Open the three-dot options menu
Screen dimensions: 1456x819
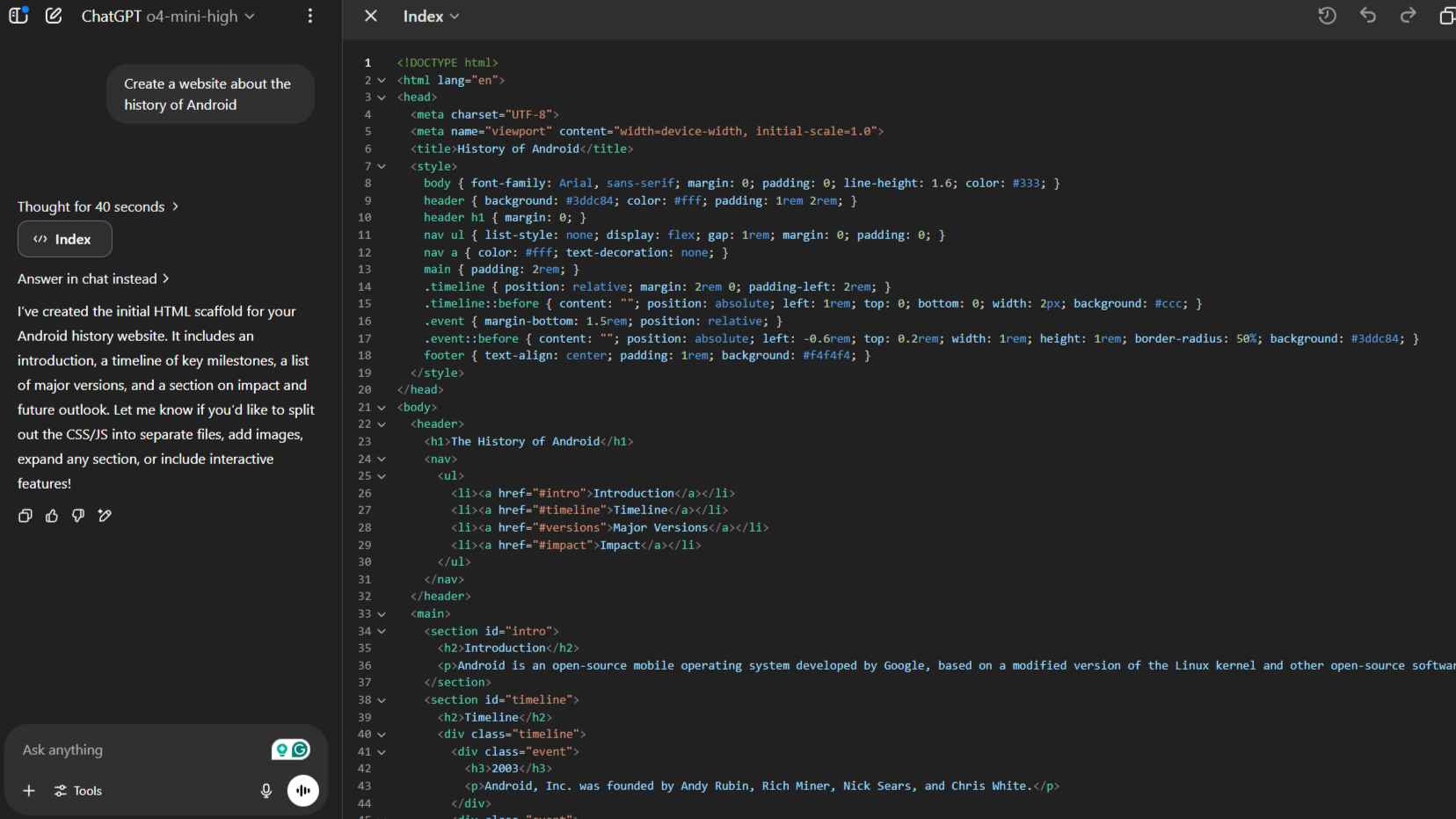[x=310, y=16]
